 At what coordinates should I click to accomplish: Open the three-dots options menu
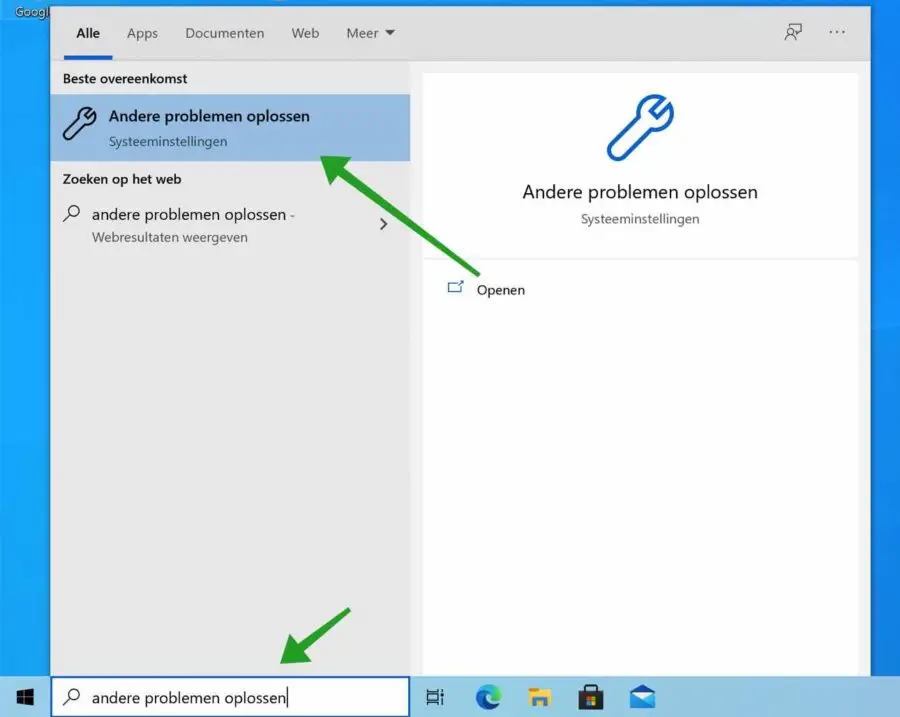[837, 32]
